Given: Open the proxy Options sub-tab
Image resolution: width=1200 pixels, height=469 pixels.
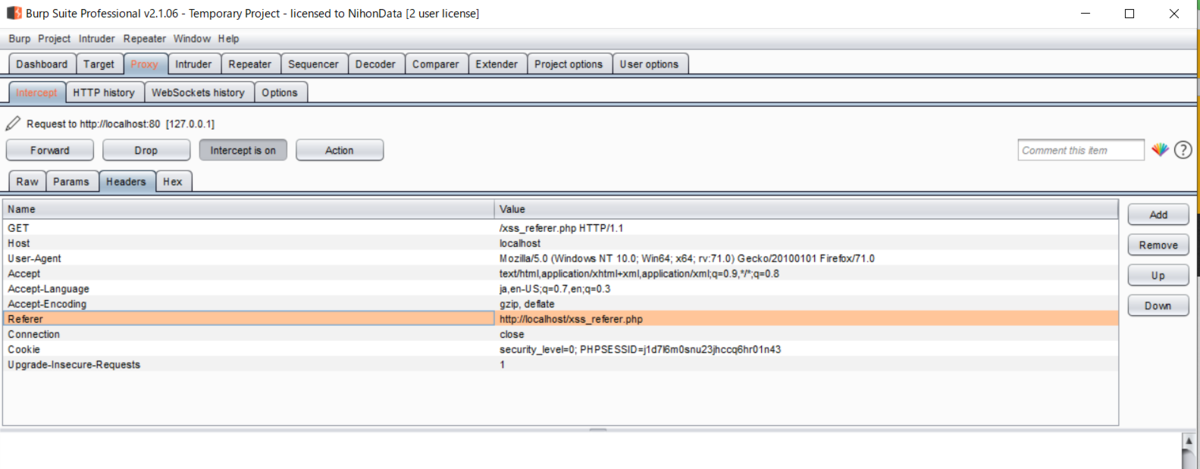Looking at the screenshot, I should point(280,92).
